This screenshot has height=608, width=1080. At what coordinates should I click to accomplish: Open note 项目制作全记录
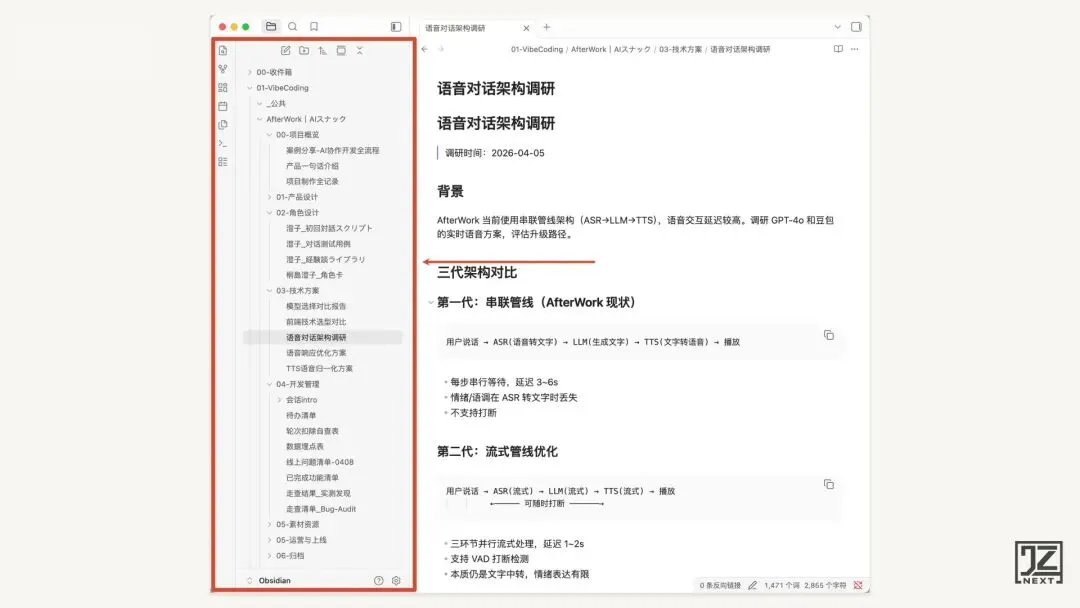coord(312,182)
